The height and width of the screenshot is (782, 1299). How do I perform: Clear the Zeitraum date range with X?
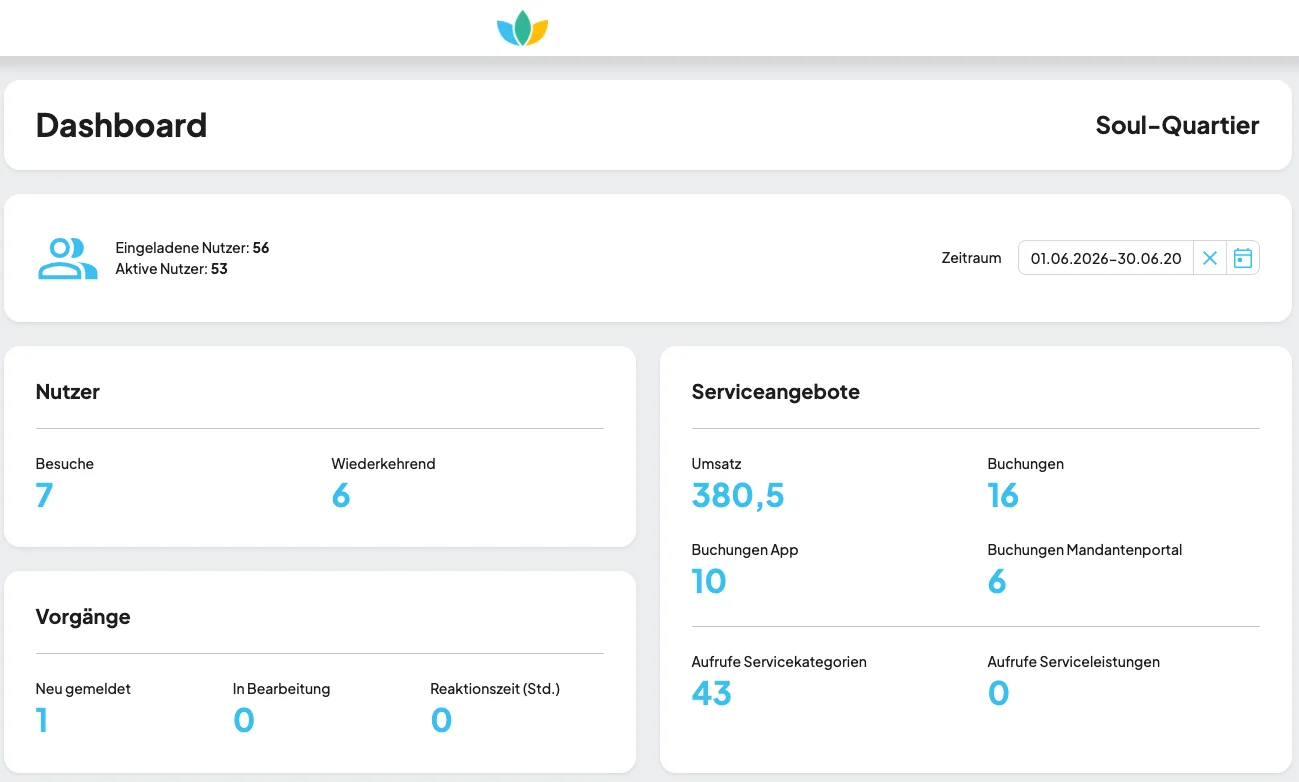(x=1210, y=258)
